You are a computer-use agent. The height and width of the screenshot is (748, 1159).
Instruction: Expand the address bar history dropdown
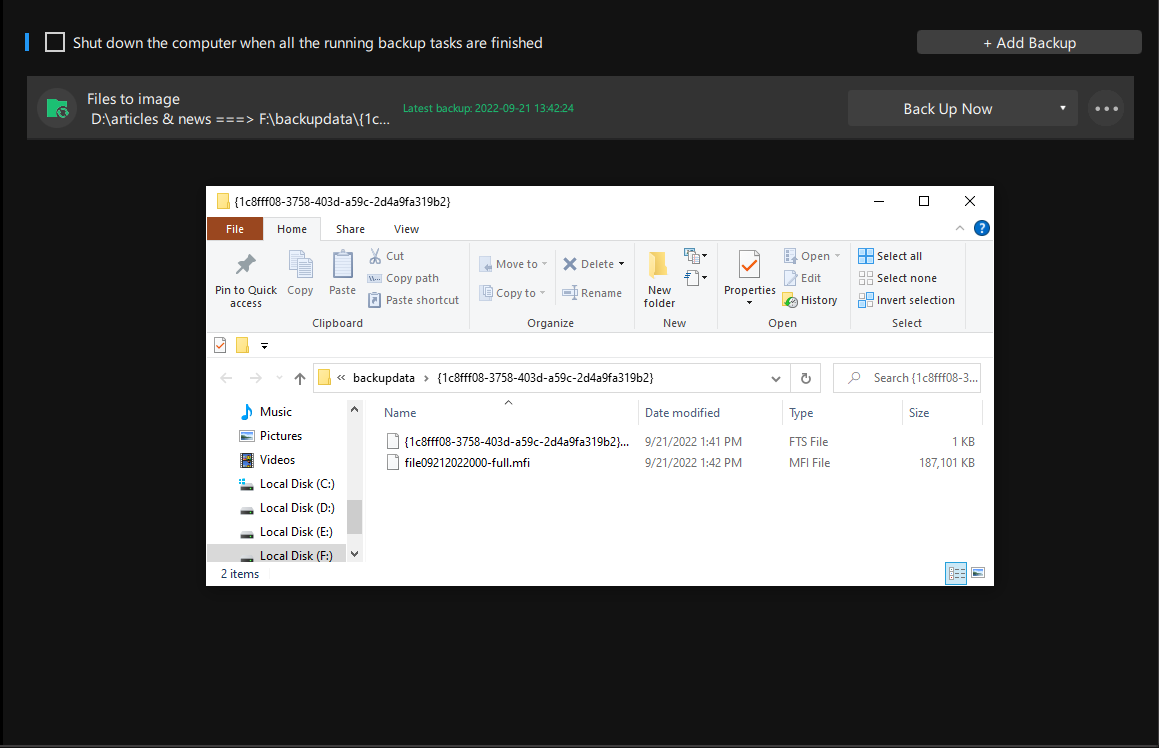click(x=776, y=378)
